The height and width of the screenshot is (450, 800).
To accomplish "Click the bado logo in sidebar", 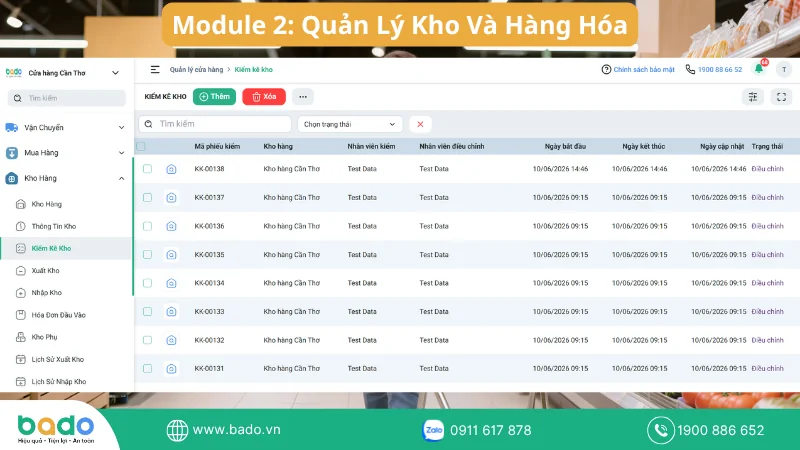I will (14, 72).
